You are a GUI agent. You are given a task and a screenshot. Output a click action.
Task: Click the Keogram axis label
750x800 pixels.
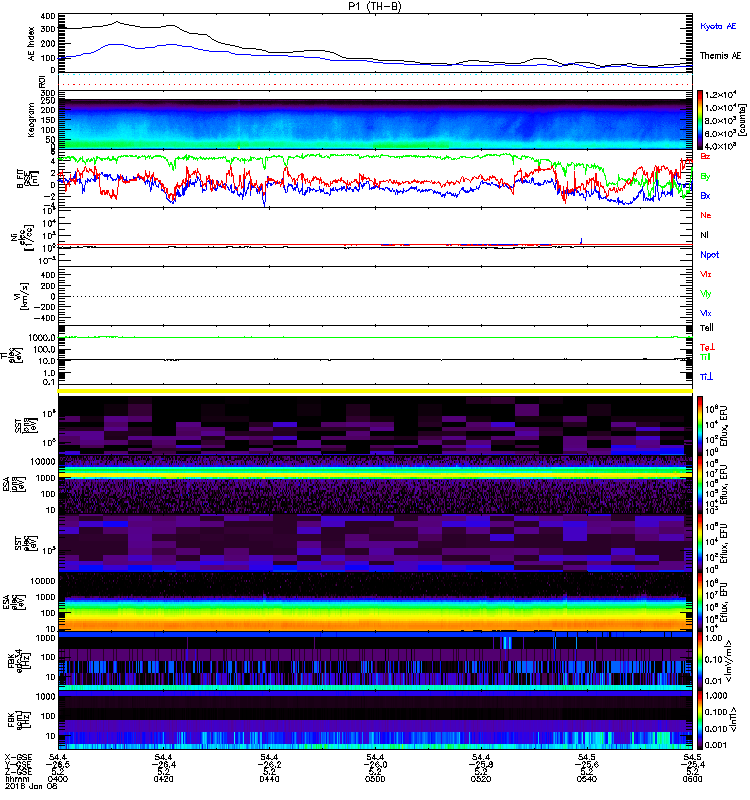coord(32,119)
